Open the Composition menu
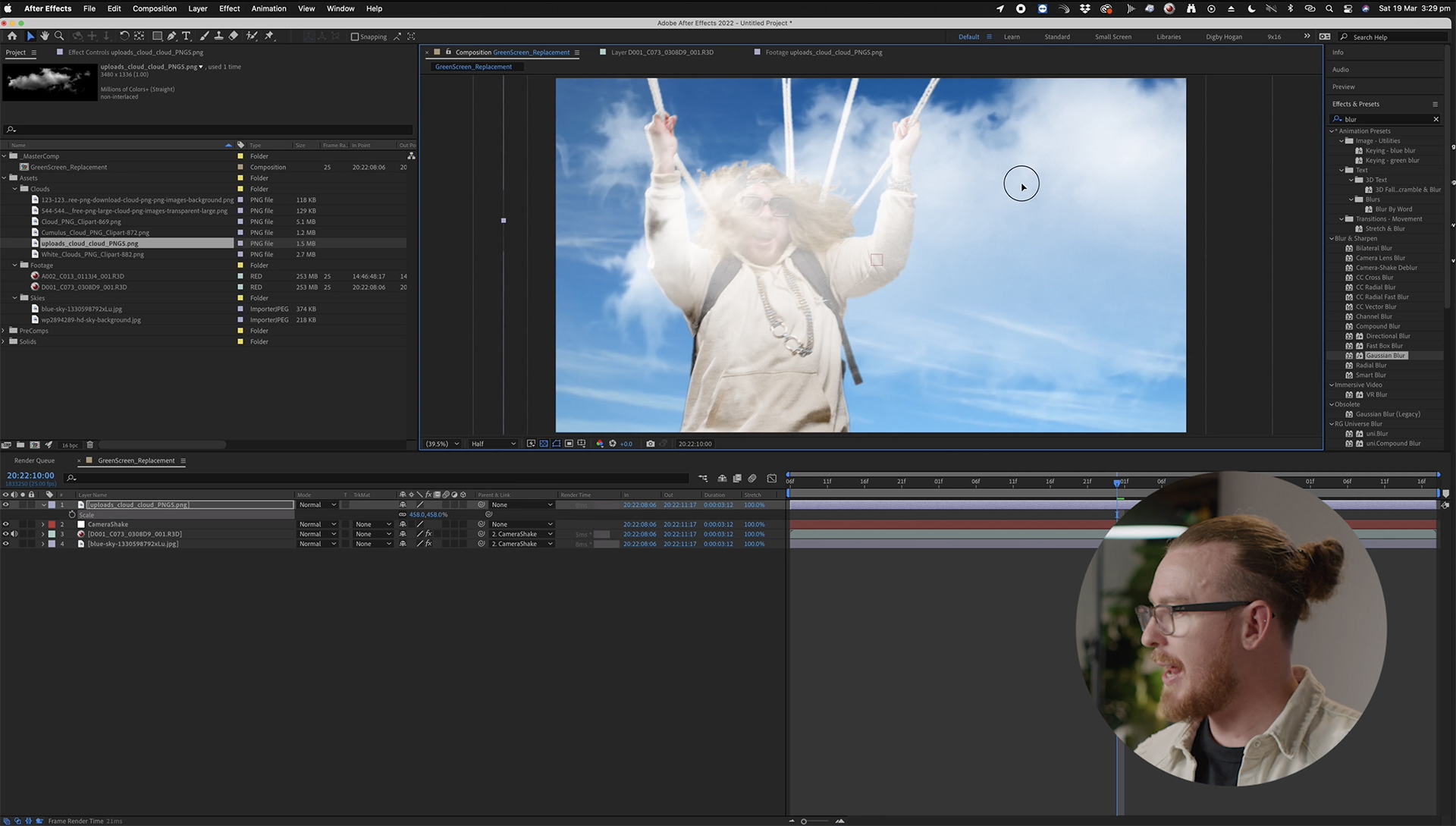 [155, 8]
